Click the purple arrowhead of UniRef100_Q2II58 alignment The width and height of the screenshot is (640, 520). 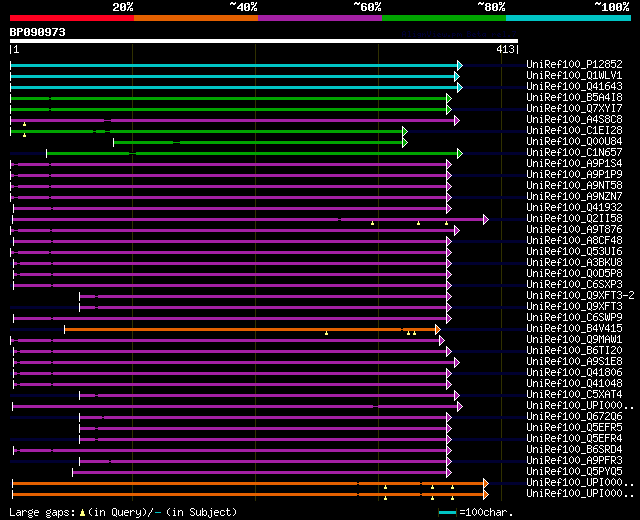coord(486,220)
